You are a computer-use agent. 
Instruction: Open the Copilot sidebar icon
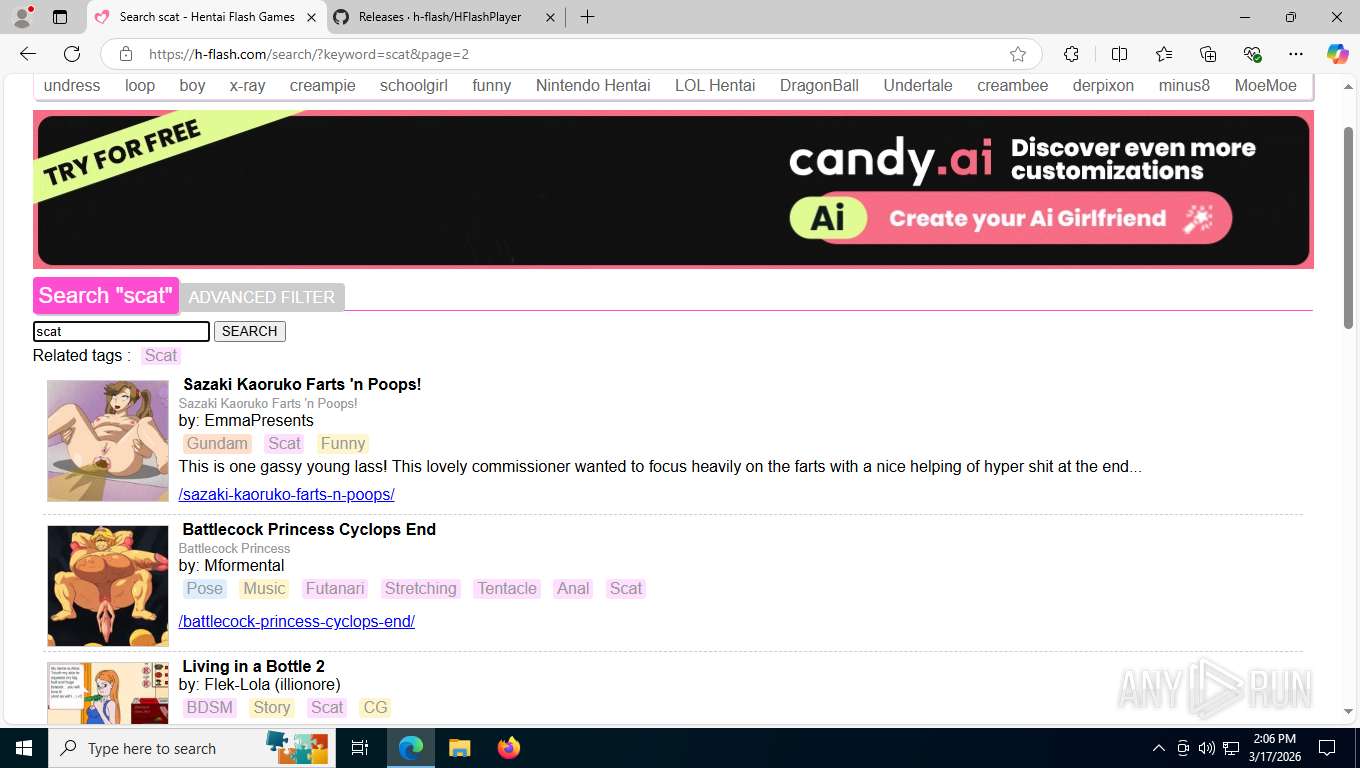click(1337, 54)
